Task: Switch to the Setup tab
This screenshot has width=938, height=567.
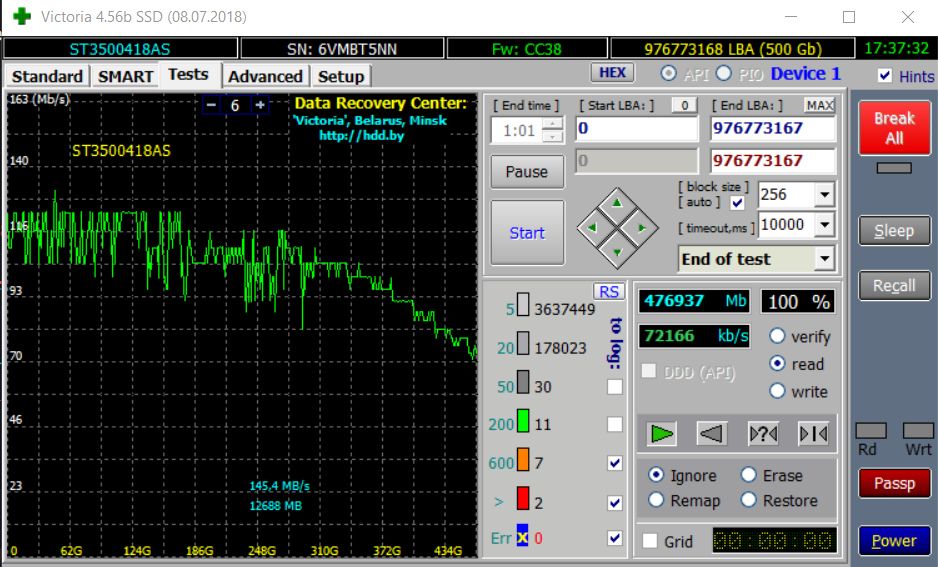Action: pos(341,77)
